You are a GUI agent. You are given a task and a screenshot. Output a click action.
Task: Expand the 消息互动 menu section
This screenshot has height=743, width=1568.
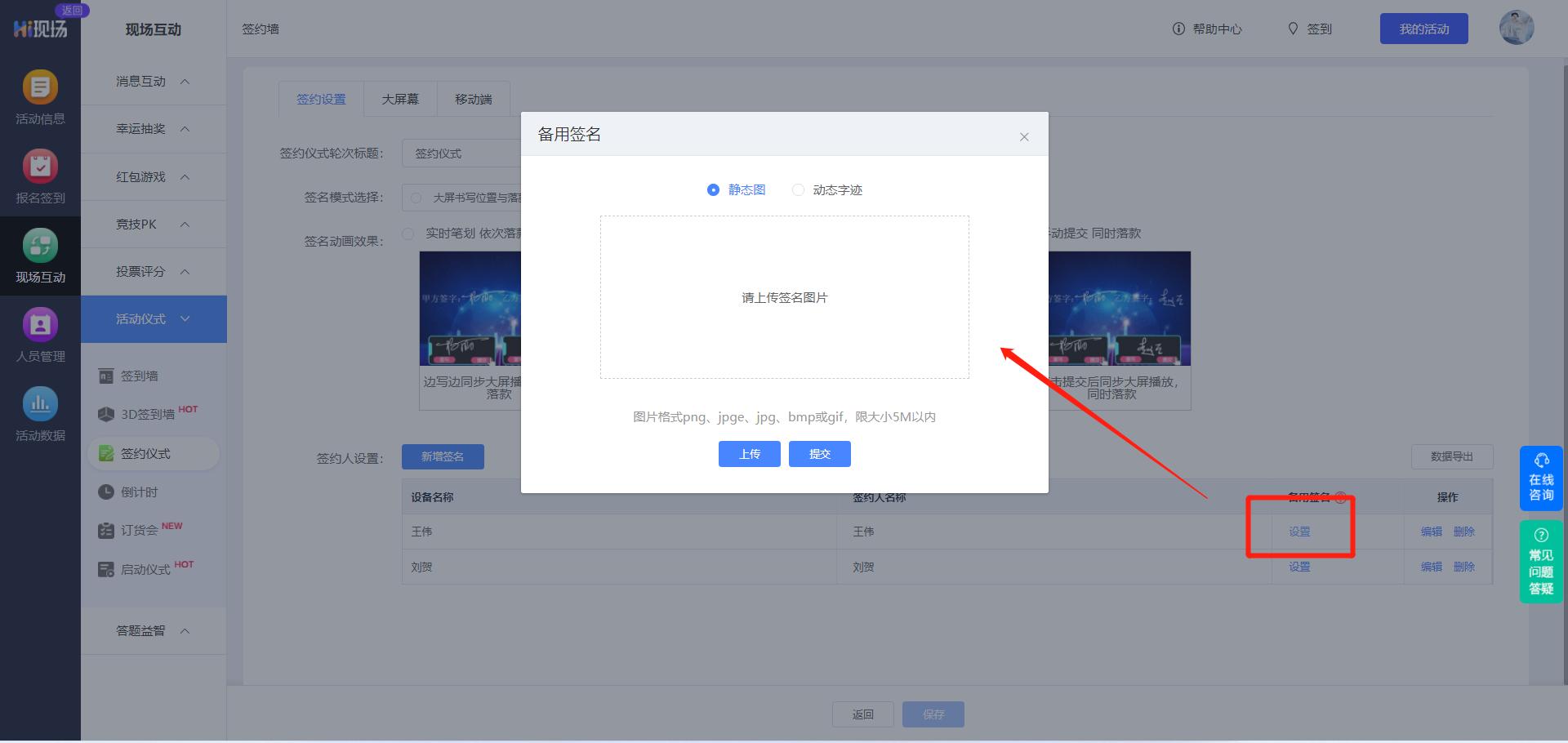(x=153, y=81)
